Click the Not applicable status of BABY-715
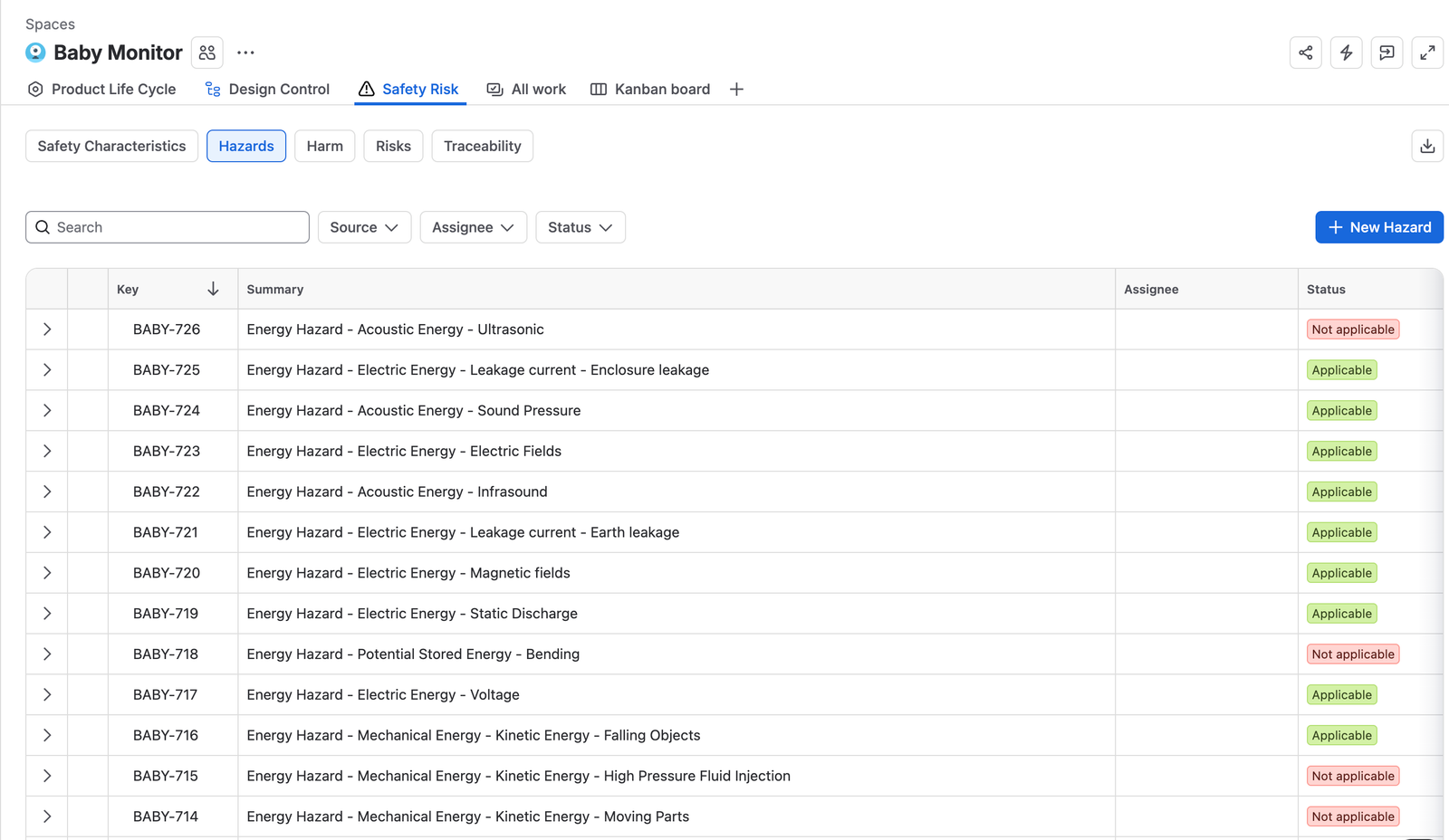Screen dimensions: 1449x840 click(1353, 776)
